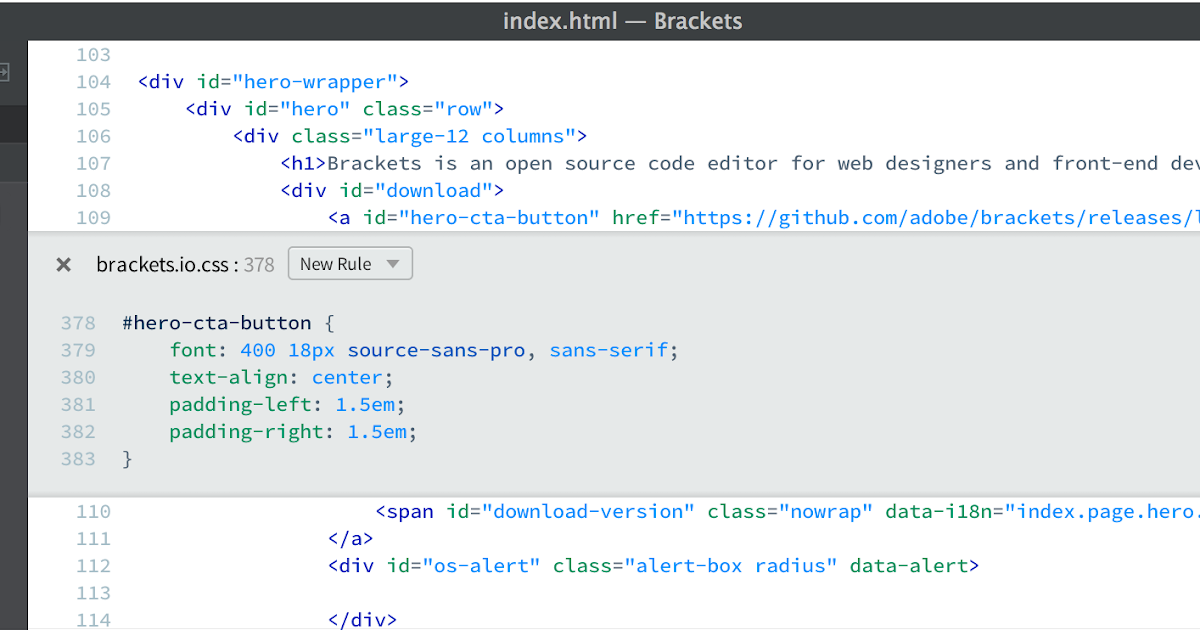Click inline editor line number 383
The width and height of the screenshot is (1200, 630).
(78, 458)
